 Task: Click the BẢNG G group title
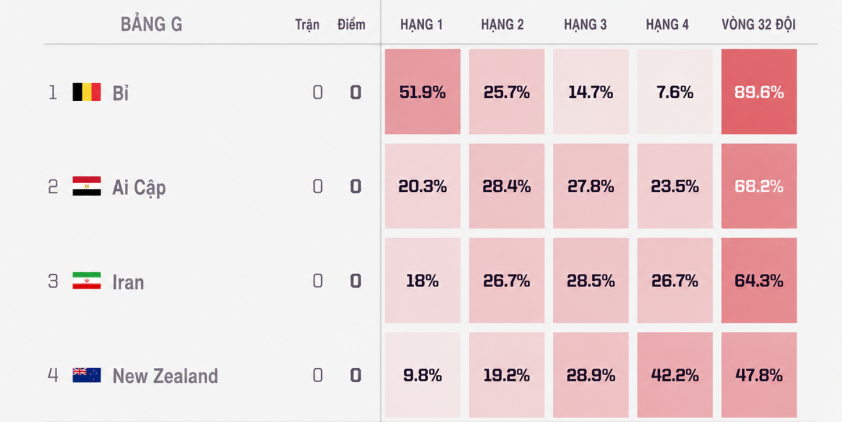pyautogui.click(x=151, y=24)
